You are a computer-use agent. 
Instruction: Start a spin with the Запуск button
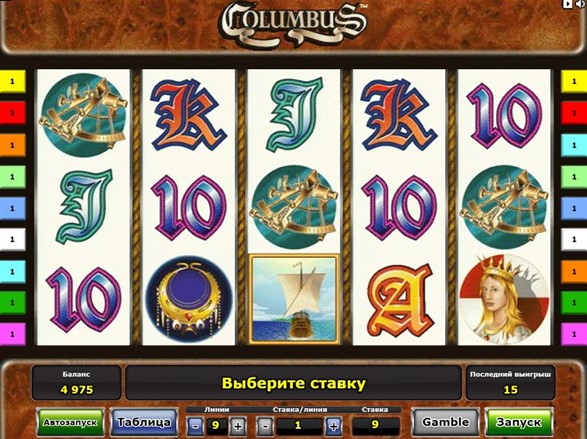tap(518, 422)
